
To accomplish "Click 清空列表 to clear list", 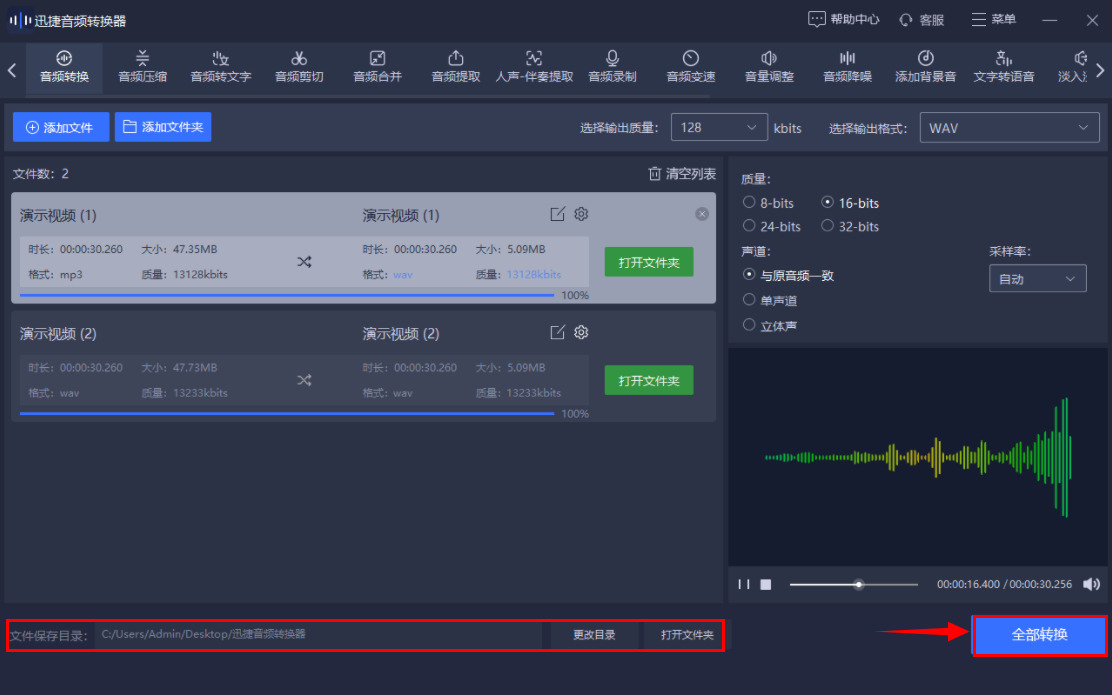I will tap(682, 174).
